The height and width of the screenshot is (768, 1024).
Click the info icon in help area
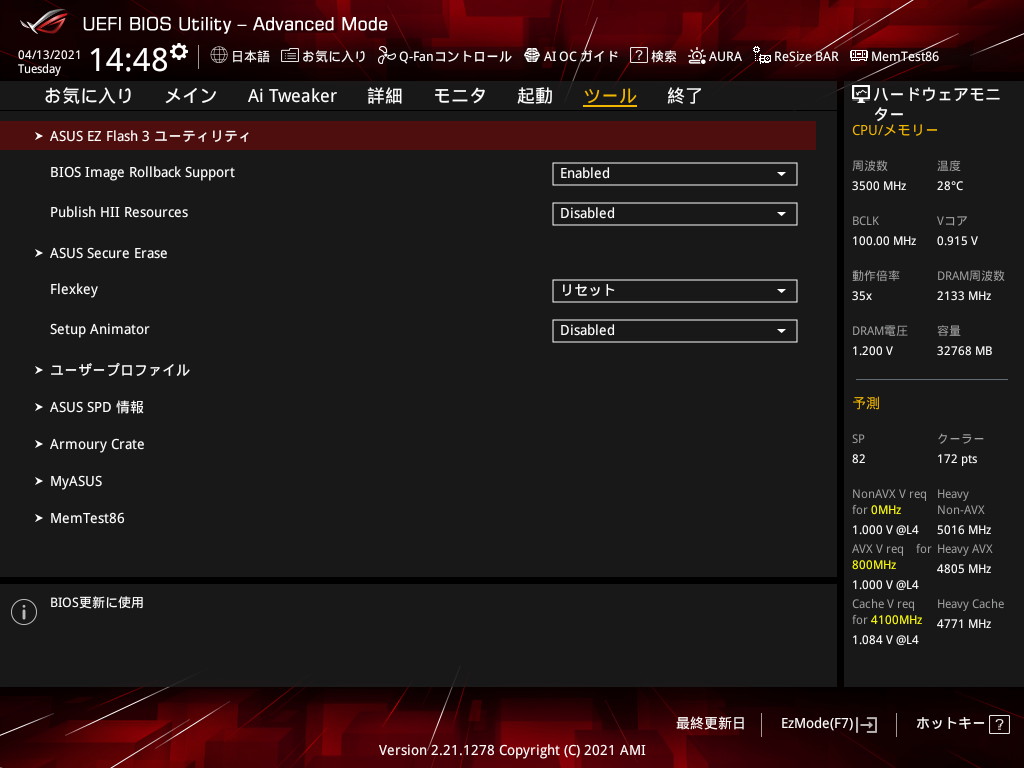click(x=24, y=612)
